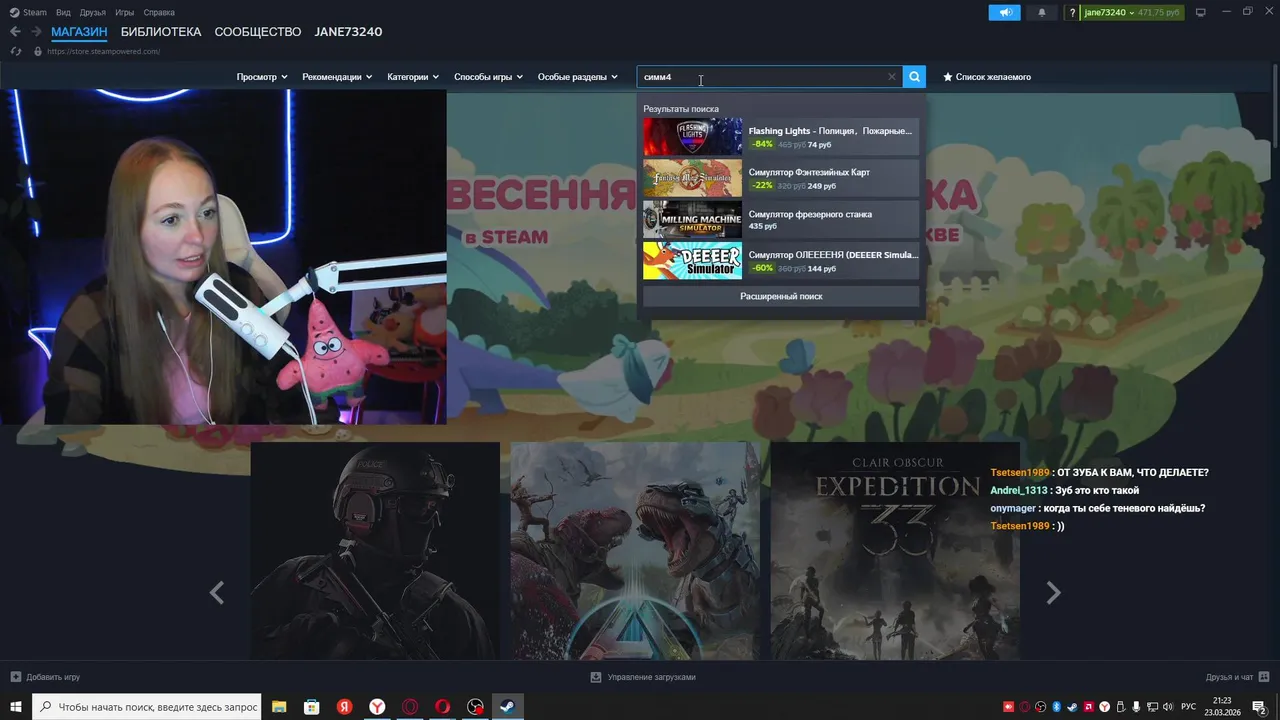Viewport: 1280px width, 720px height.
Task: Open the Вид menu
Action: (x=63, y=12)
